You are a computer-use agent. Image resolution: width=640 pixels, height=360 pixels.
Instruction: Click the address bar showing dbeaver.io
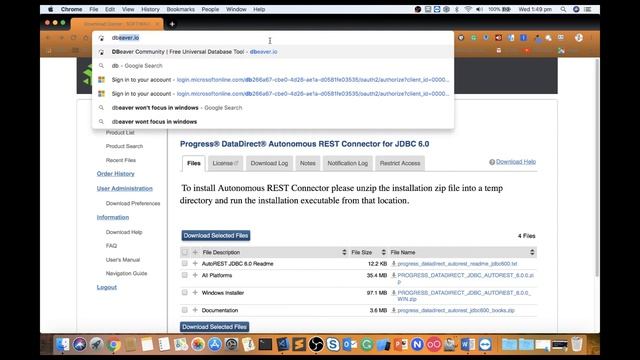(x=273, y=38)
